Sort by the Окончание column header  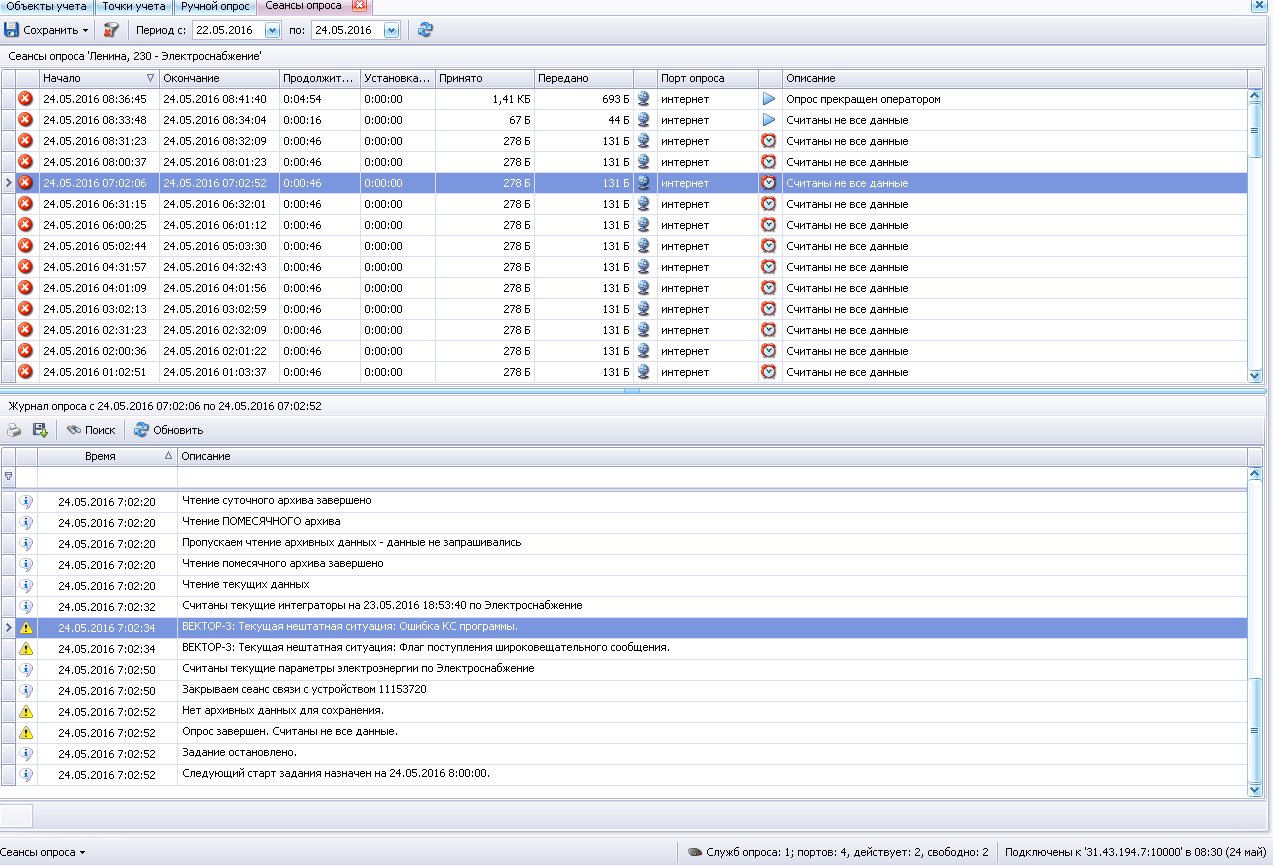[x=218, y=78]
